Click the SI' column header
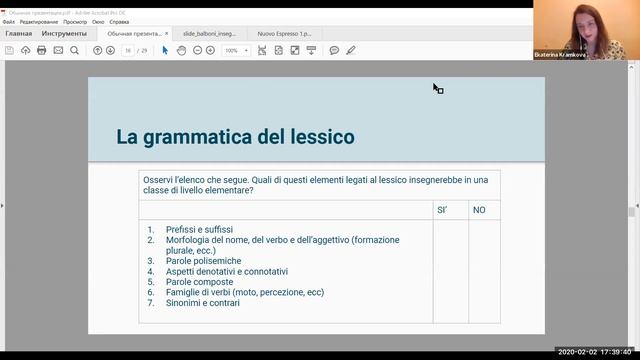The height and width of the screenshot is (360, 640). click(442, 210)
